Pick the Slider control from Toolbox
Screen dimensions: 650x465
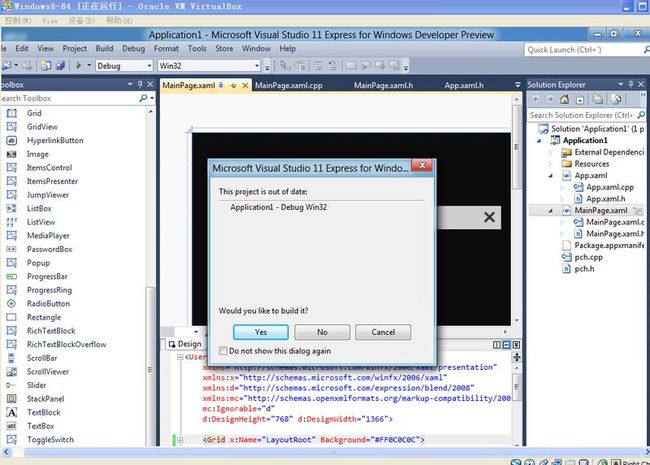(36, 385)
